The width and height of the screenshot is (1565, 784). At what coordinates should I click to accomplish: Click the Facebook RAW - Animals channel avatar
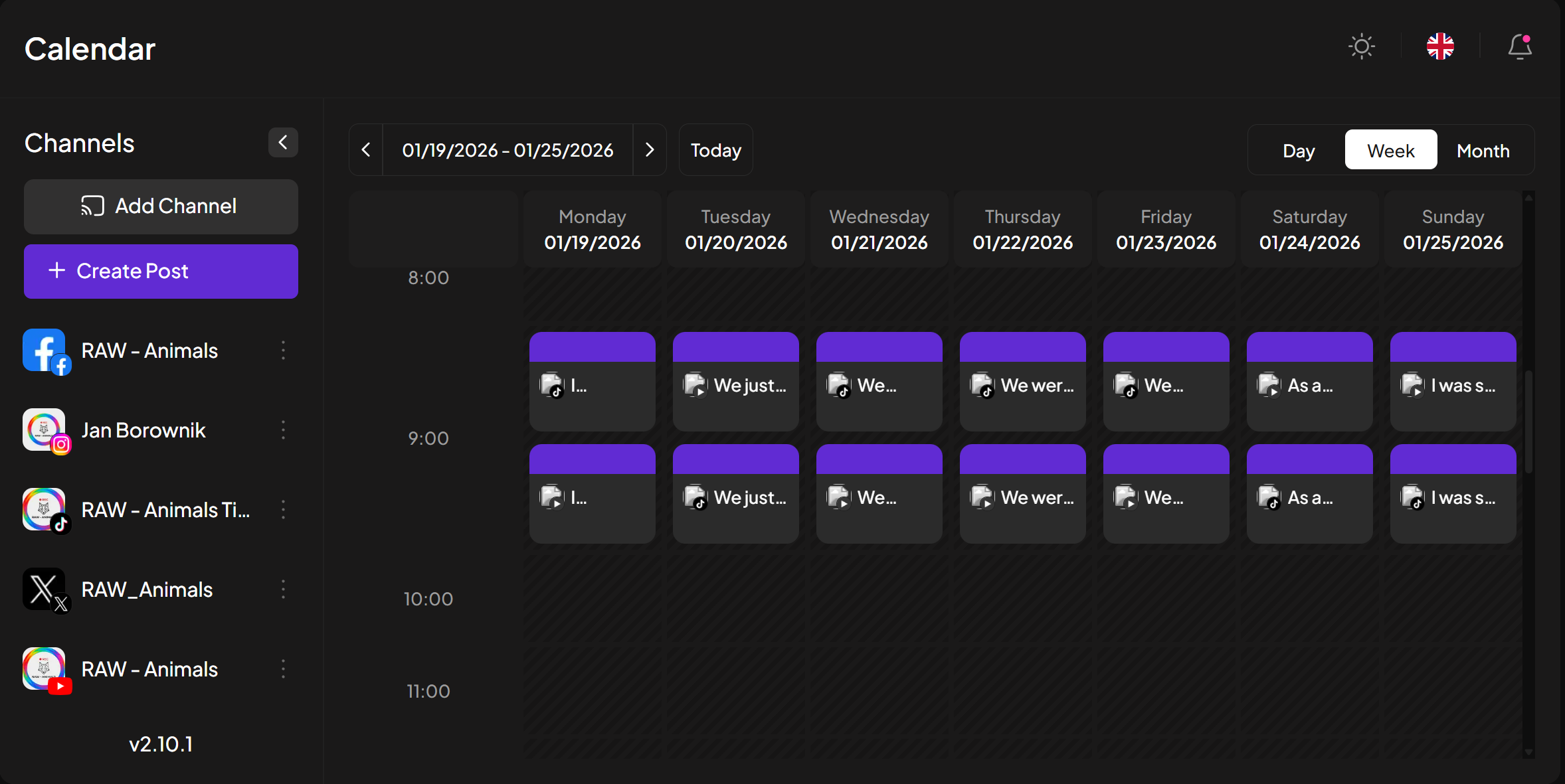(x=46, y=352)
